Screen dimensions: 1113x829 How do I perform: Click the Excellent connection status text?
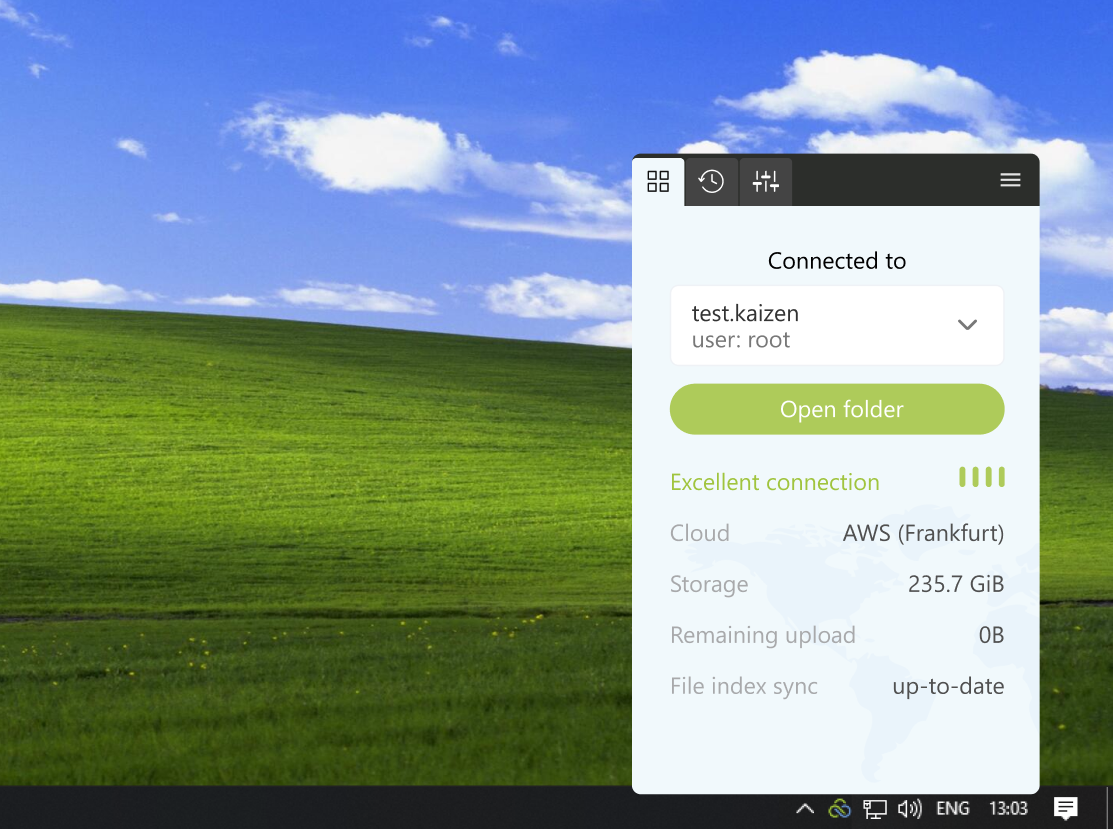tap(774, 482)
